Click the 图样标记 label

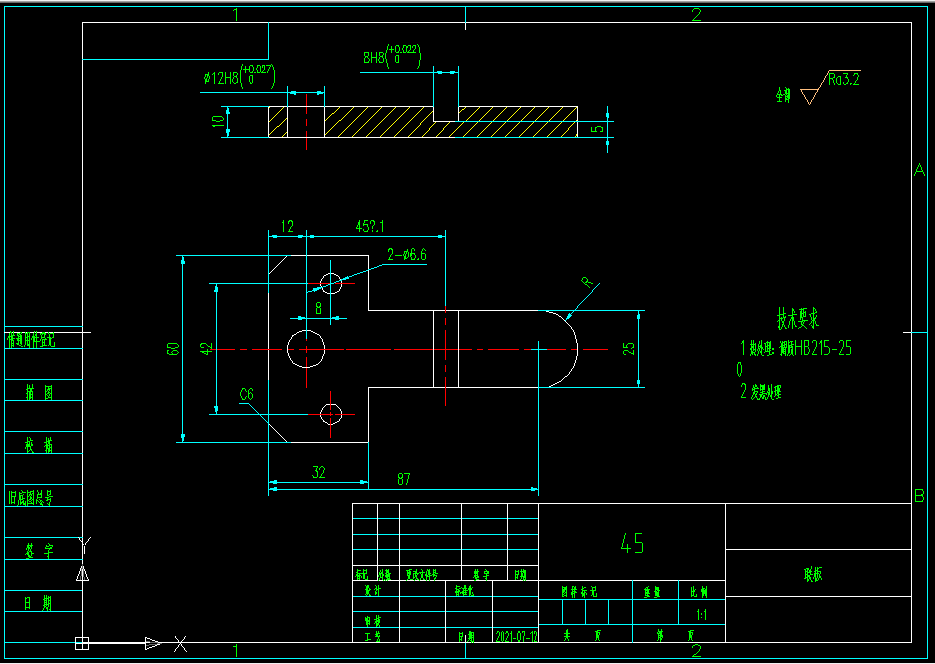coord(579,591)
